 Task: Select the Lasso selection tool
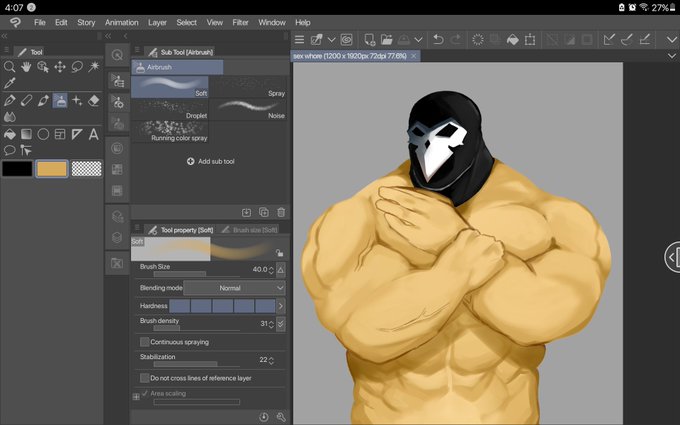point(77,66)
